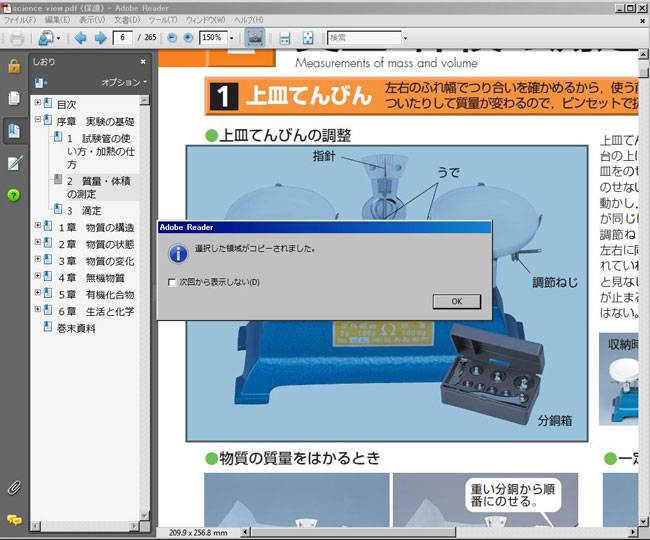Select bookmark 巻末資料
Screen dimensions: 650x540
(76, 328)
